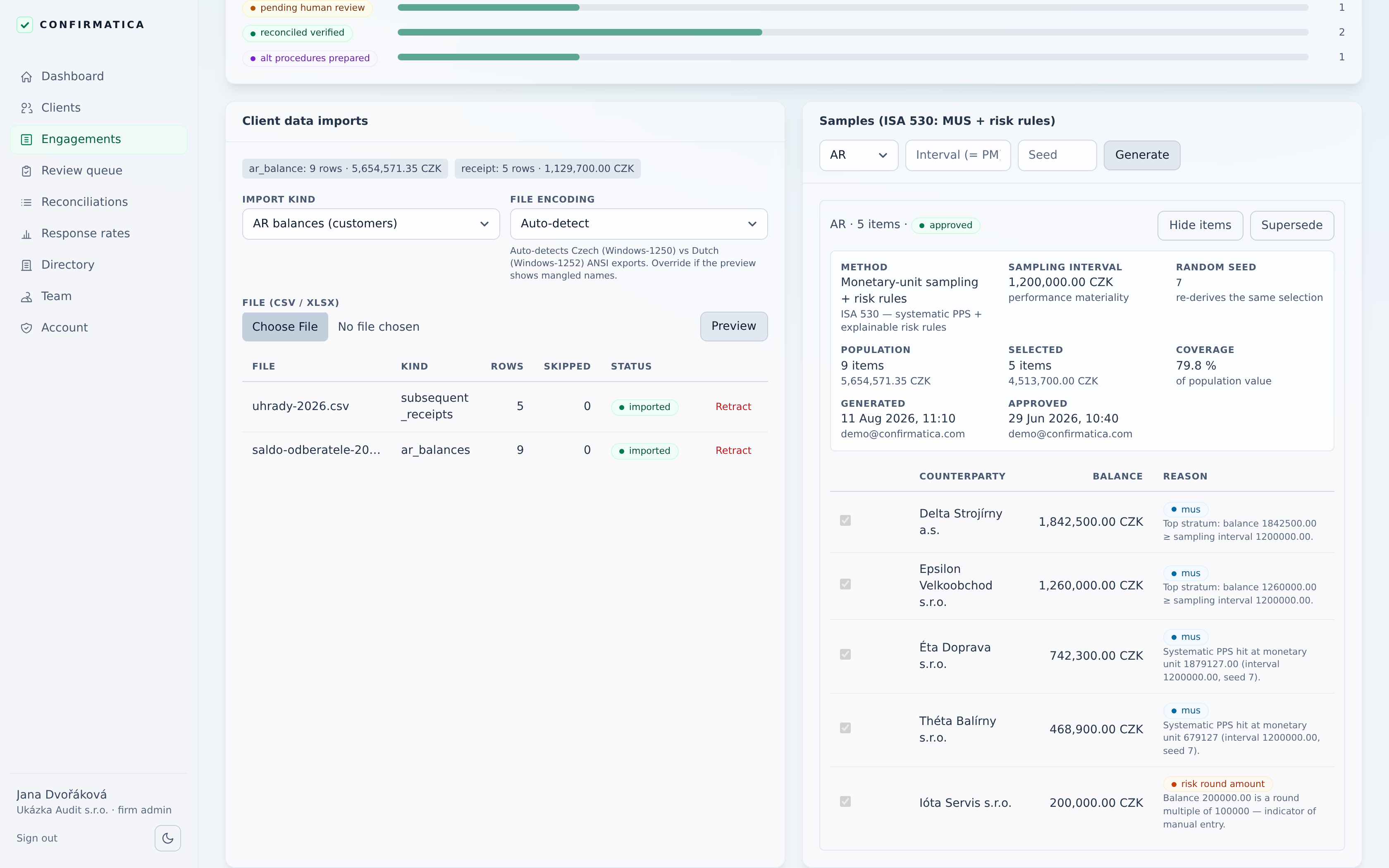Screen dimensions: 1389x868
Task: Open Account settings in sidebar
Action: (99, 328)
